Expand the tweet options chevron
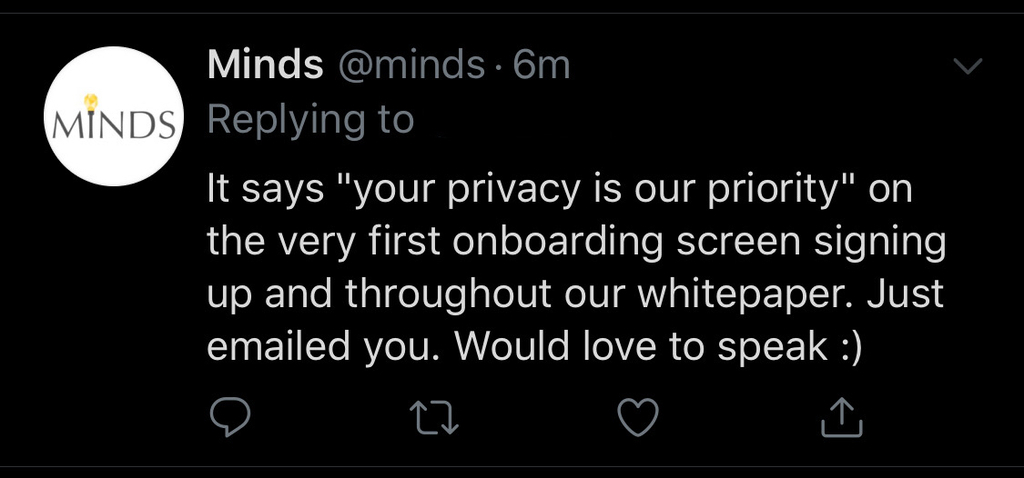This screenshot has width=1024, height=478. click(969, 67)
